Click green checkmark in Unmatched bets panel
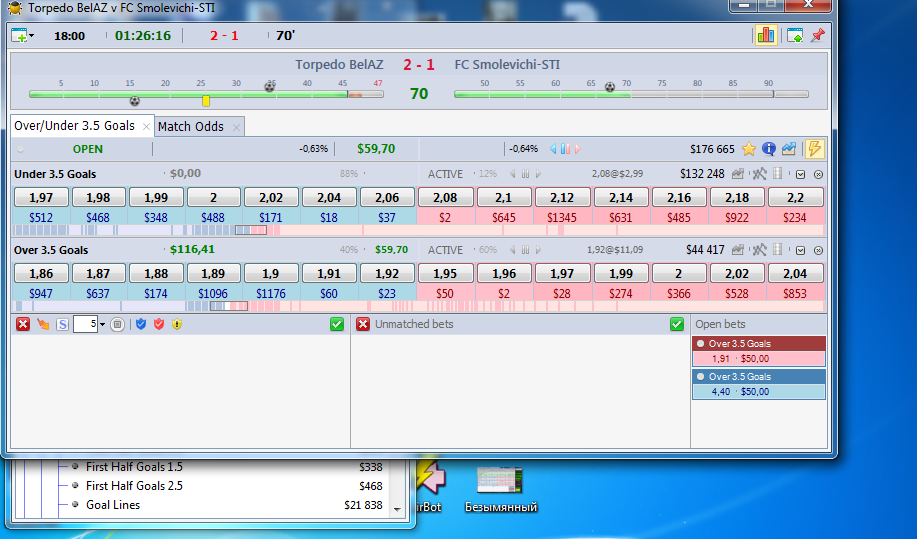 coord(677,324)
